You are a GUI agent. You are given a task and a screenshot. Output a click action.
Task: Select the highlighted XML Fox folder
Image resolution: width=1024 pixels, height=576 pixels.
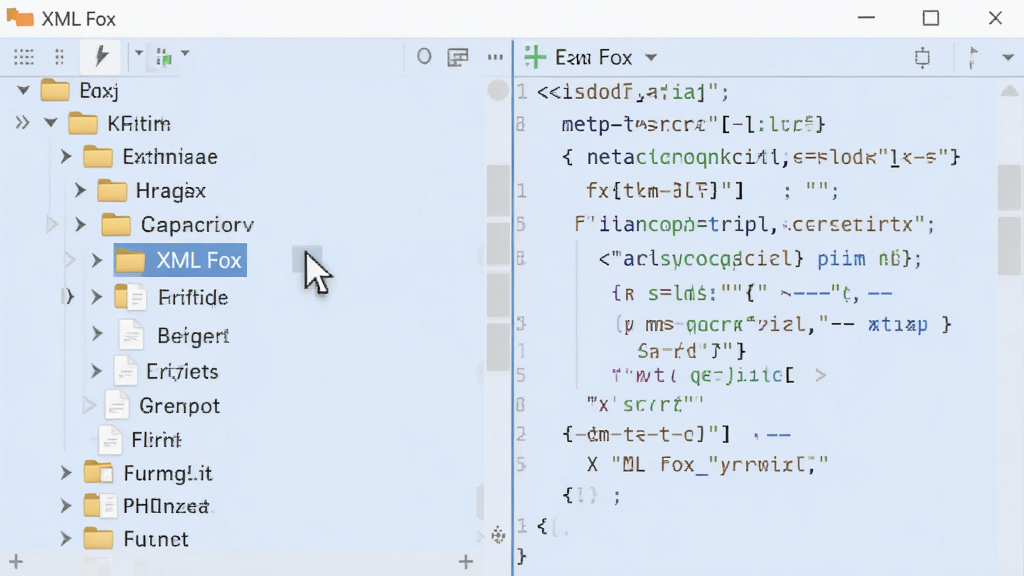pos(180,261)
